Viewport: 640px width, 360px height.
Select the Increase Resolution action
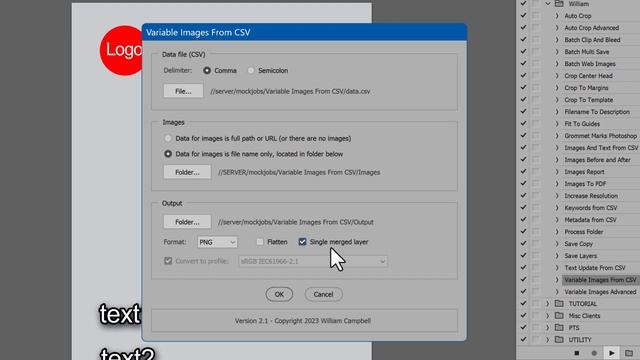click(x=591, y=196)
